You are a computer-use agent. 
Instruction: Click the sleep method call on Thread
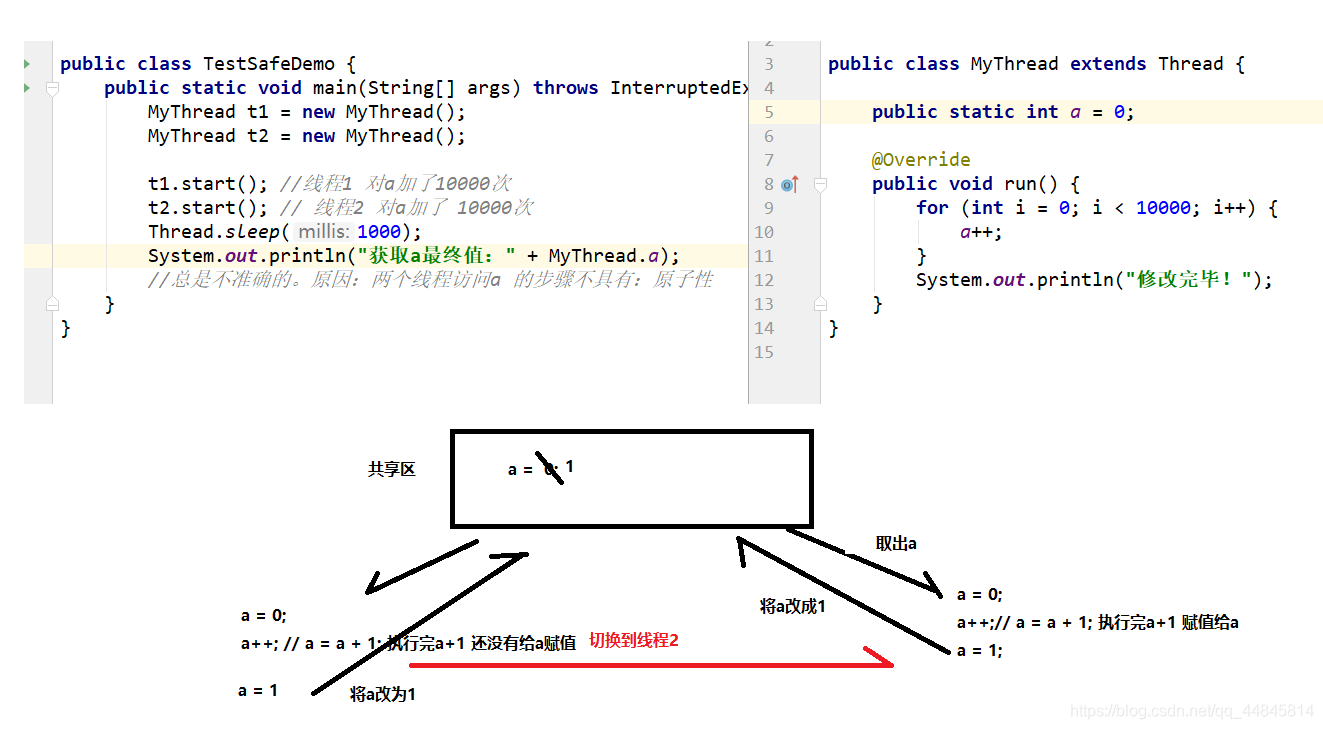tap(252, 232)
